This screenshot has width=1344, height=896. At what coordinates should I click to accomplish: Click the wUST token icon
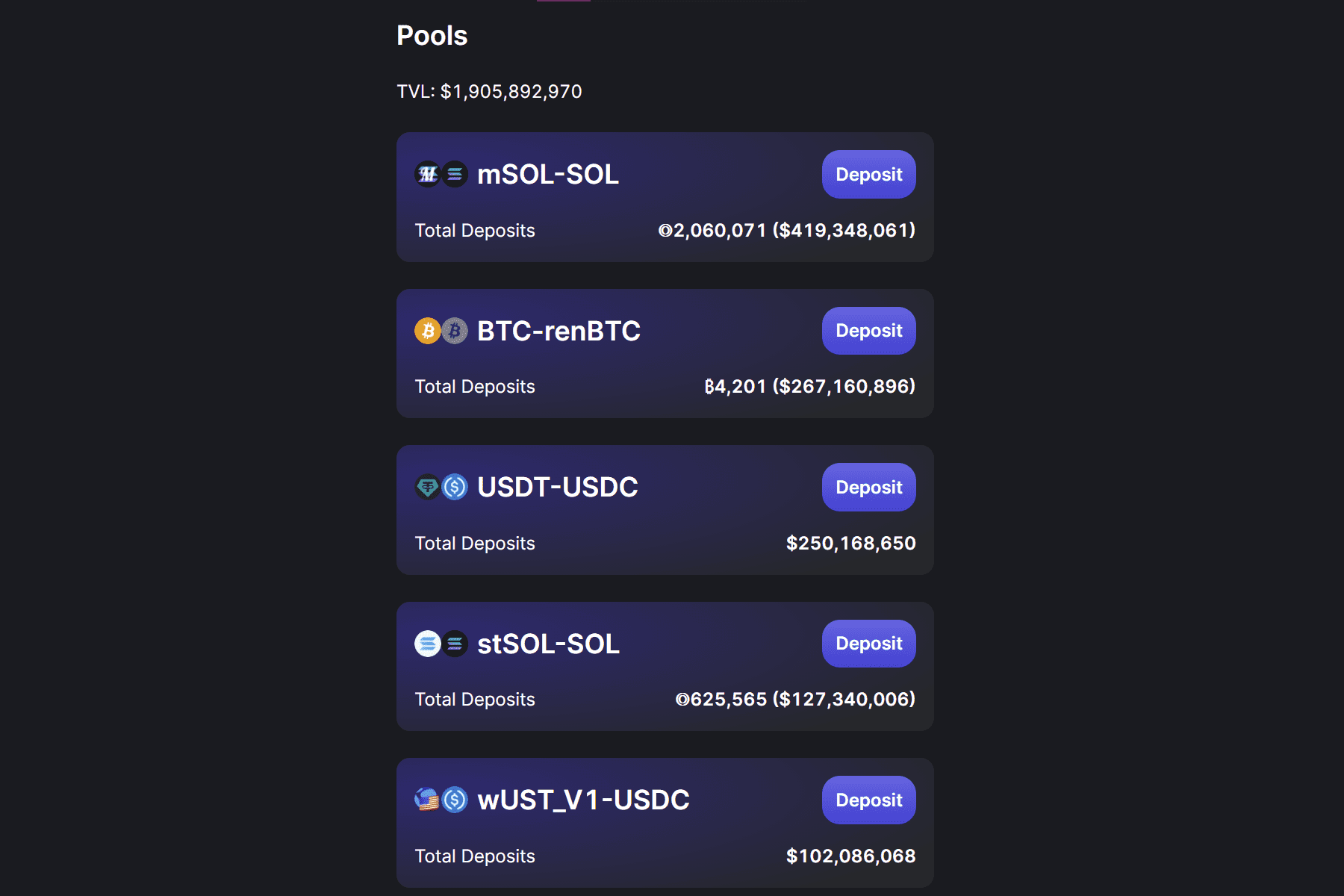click(x=428, y=800)
